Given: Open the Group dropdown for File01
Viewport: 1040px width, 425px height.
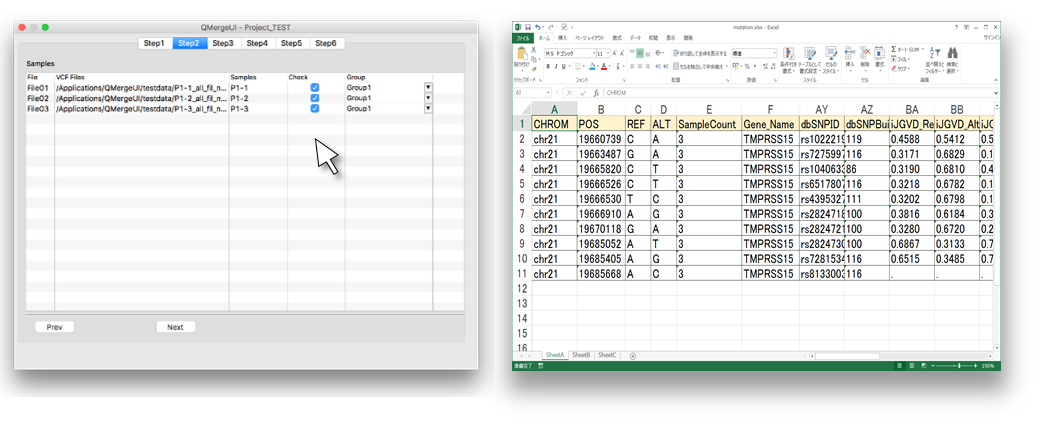Looking at the screenshot, I should pos(428,87).
